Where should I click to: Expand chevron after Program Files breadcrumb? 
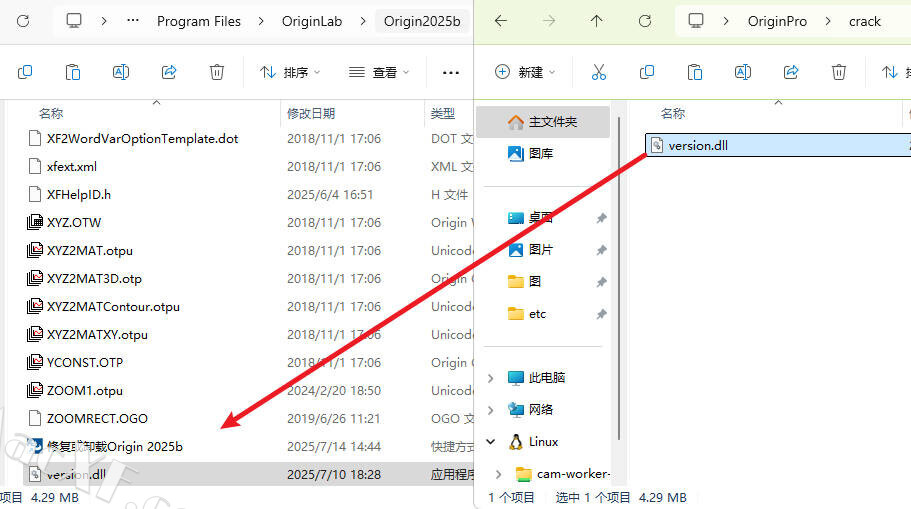[x=261, y=21]
